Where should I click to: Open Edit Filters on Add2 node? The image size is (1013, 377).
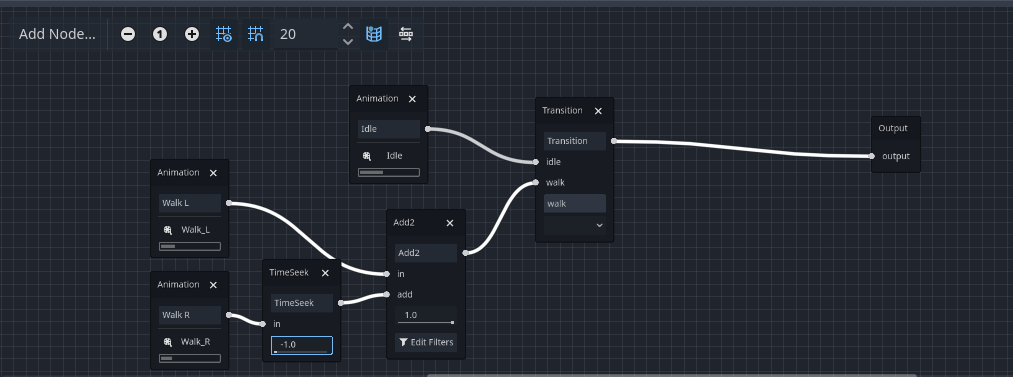426,342
